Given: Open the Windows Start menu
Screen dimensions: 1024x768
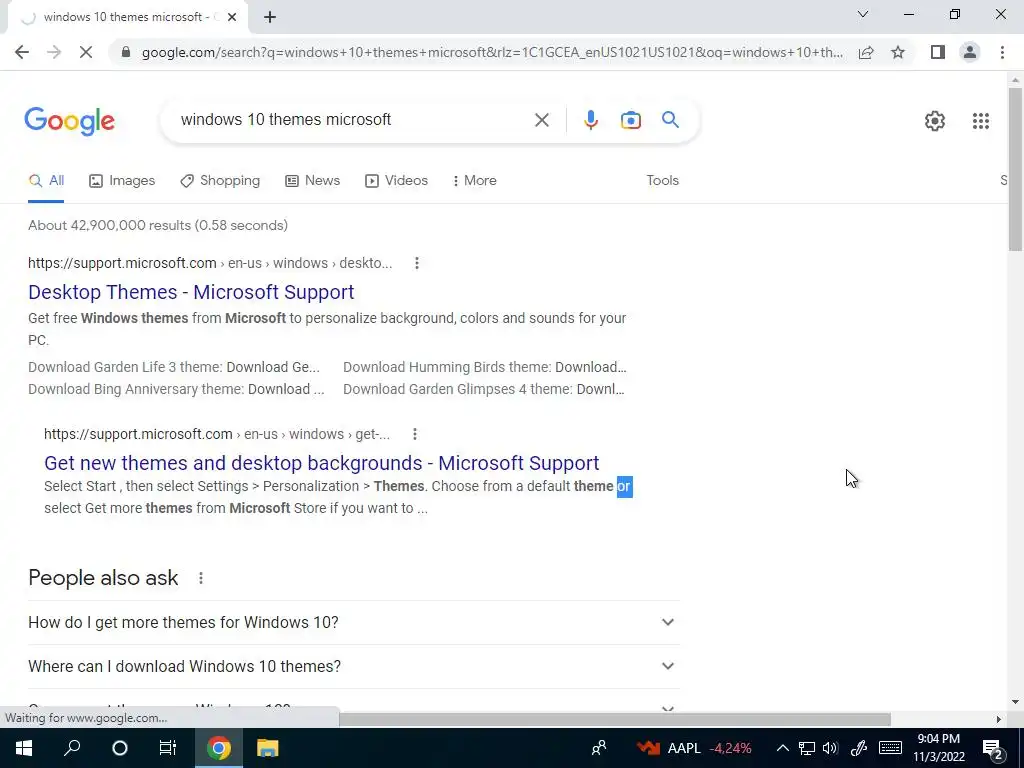Looking at the screenshot, I should click(24, 748).
